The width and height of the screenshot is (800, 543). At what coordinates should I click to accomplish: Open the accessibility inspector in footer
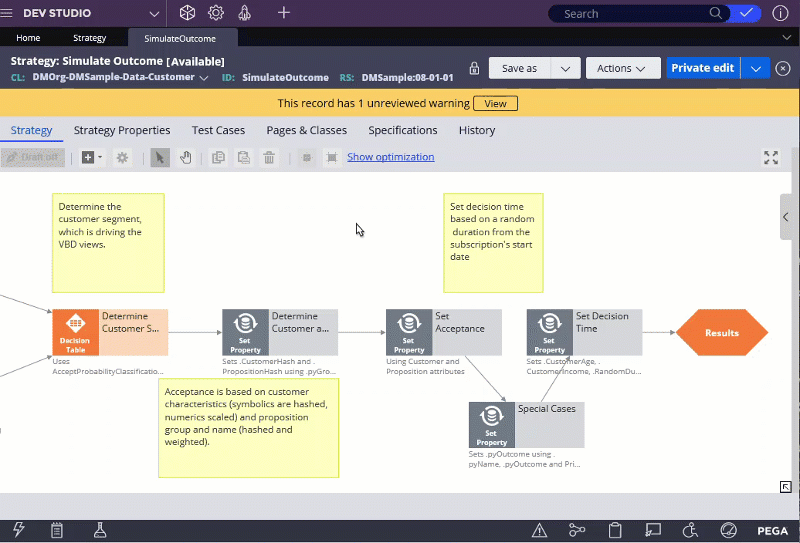point(690,530)
